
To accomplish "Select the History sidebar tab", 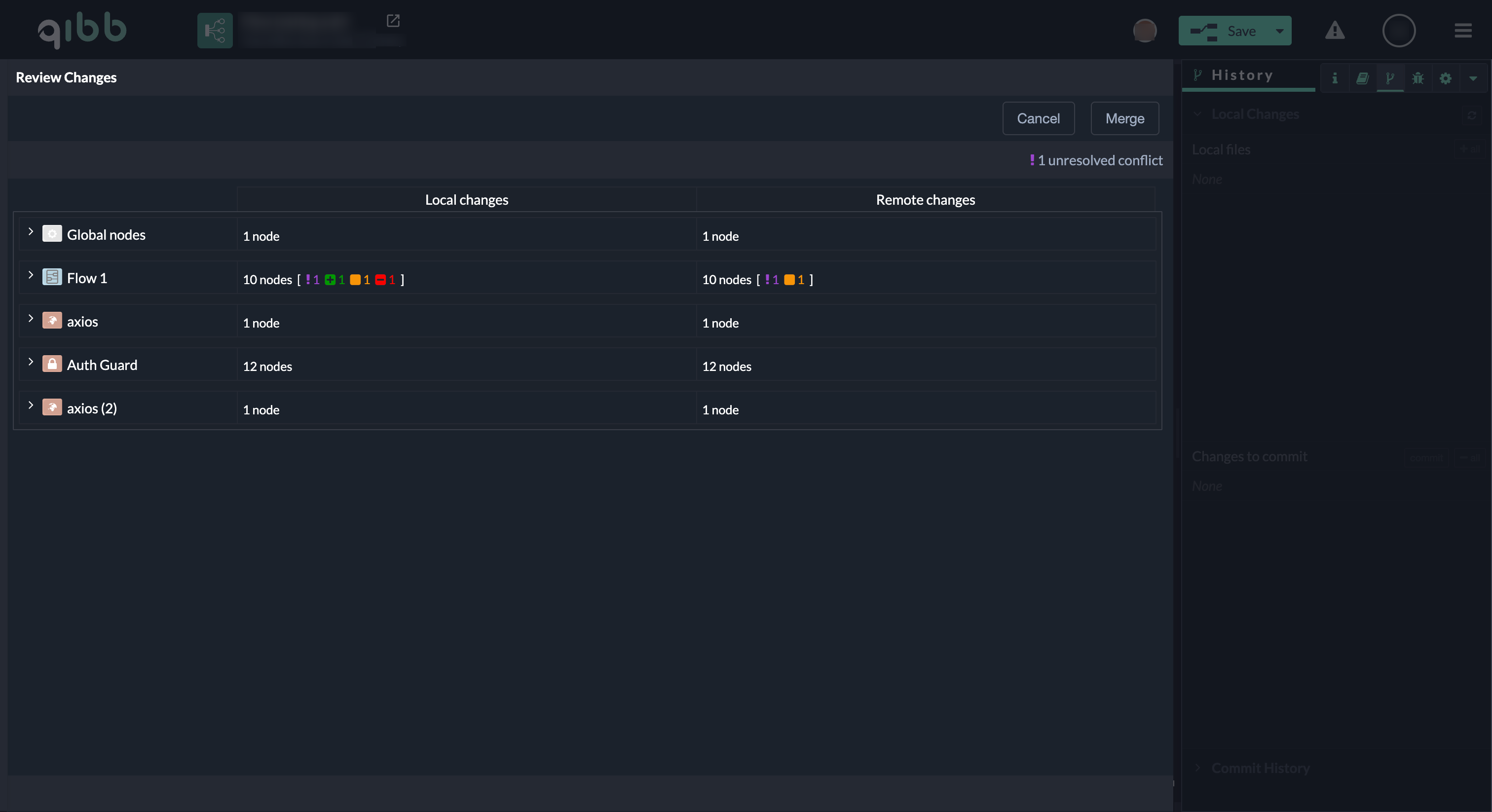I will [1242, 75].
